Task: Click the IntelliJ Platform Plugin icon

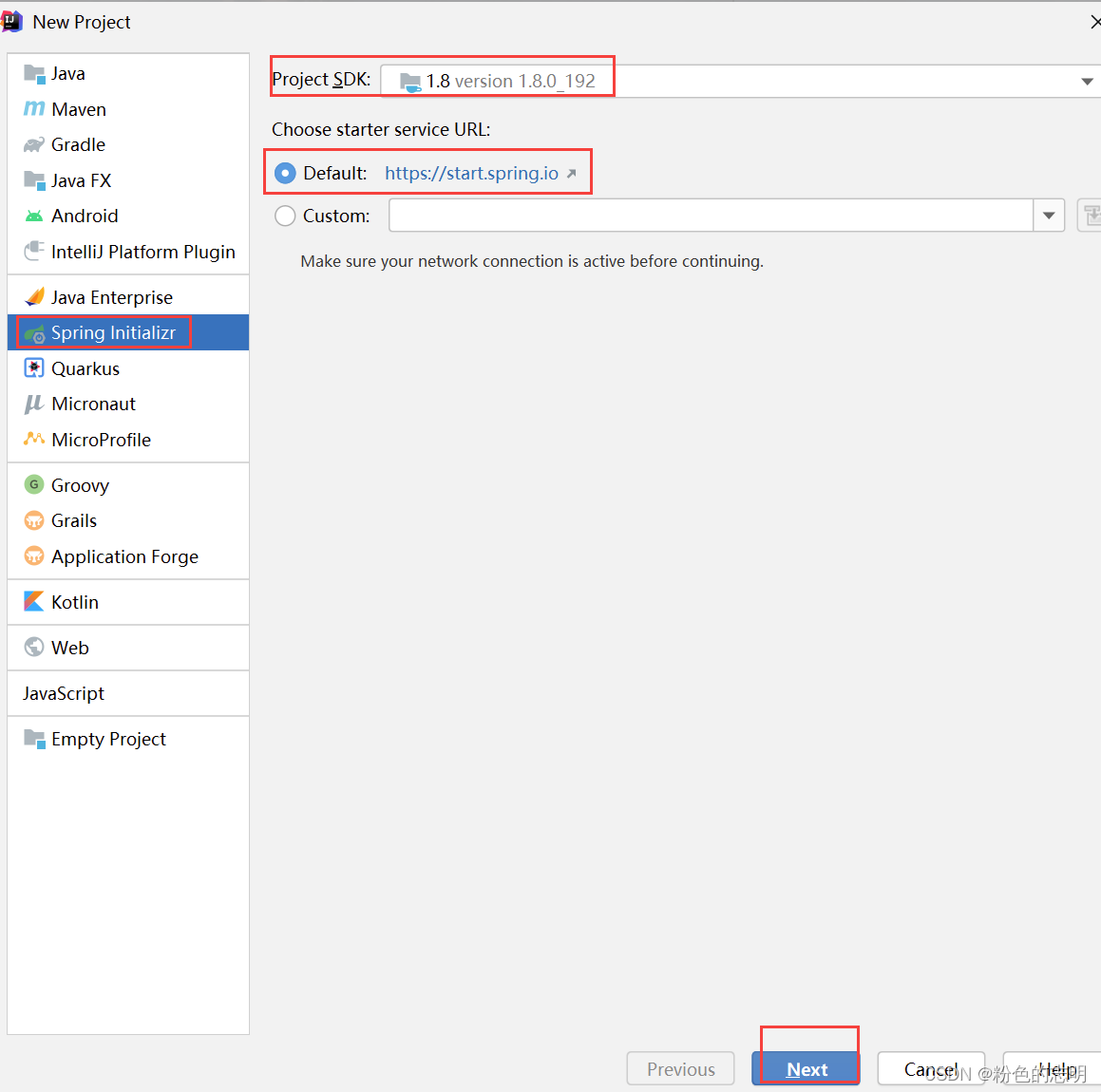Action: 33,252
